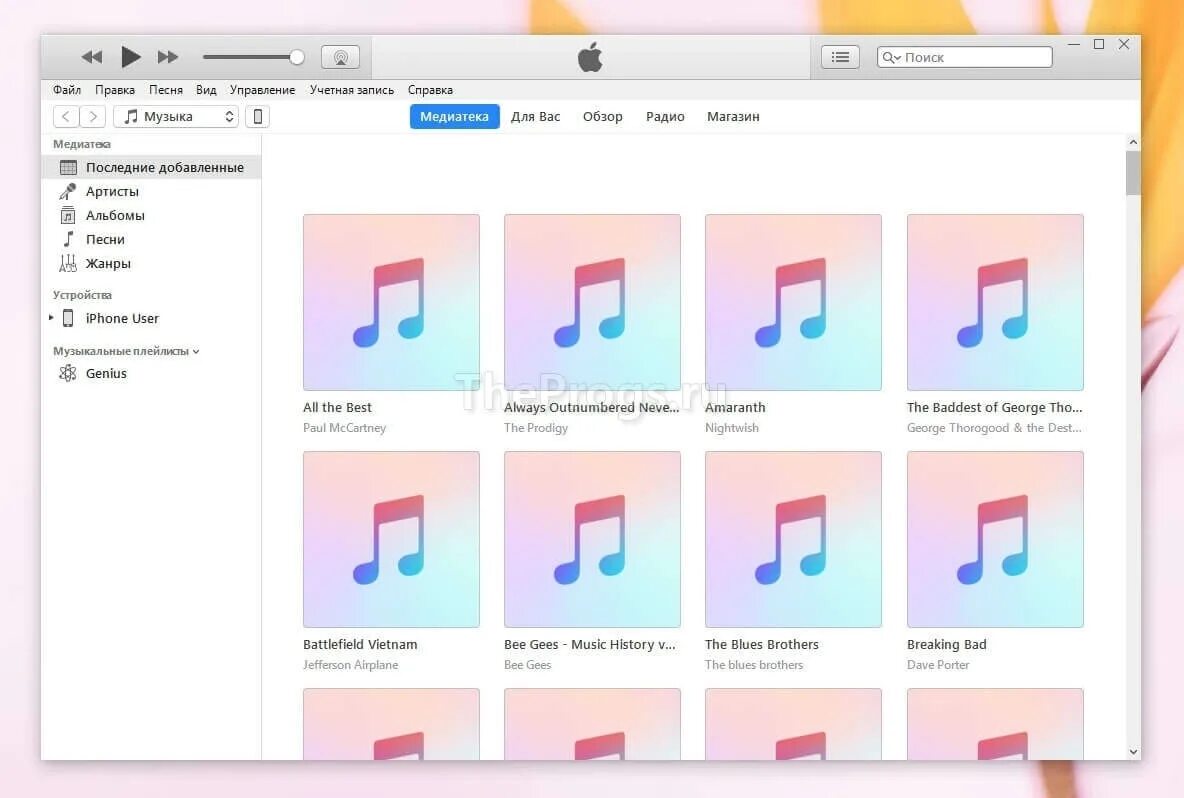Switch to the Обзор tab
Viewport: 1184px width, 798px height.
tap(603, 116)
